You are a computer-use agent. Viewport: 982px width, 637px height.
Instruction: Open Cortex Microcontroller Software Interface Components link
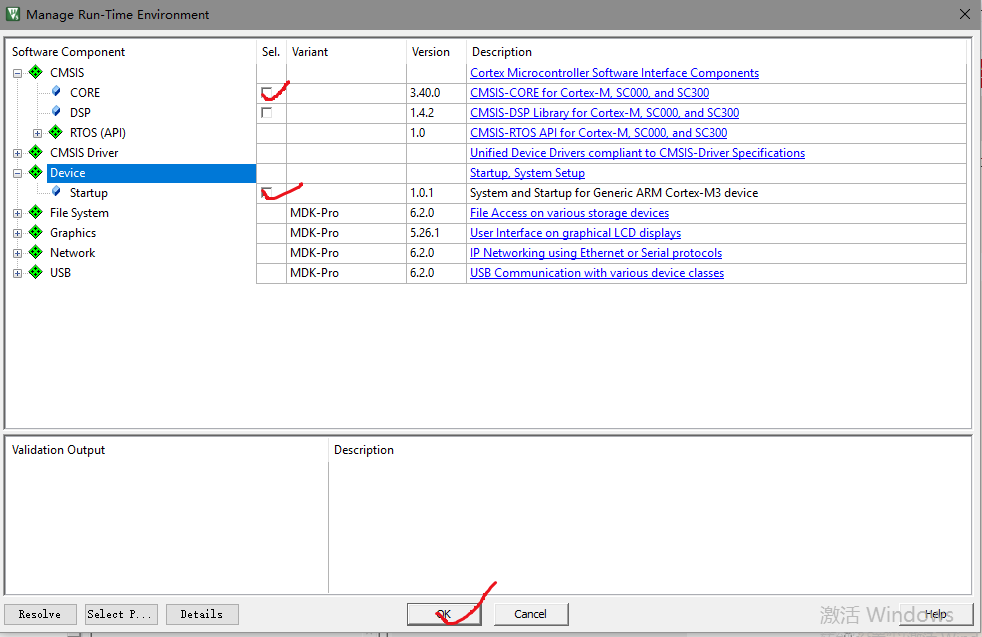coord(614,73)
